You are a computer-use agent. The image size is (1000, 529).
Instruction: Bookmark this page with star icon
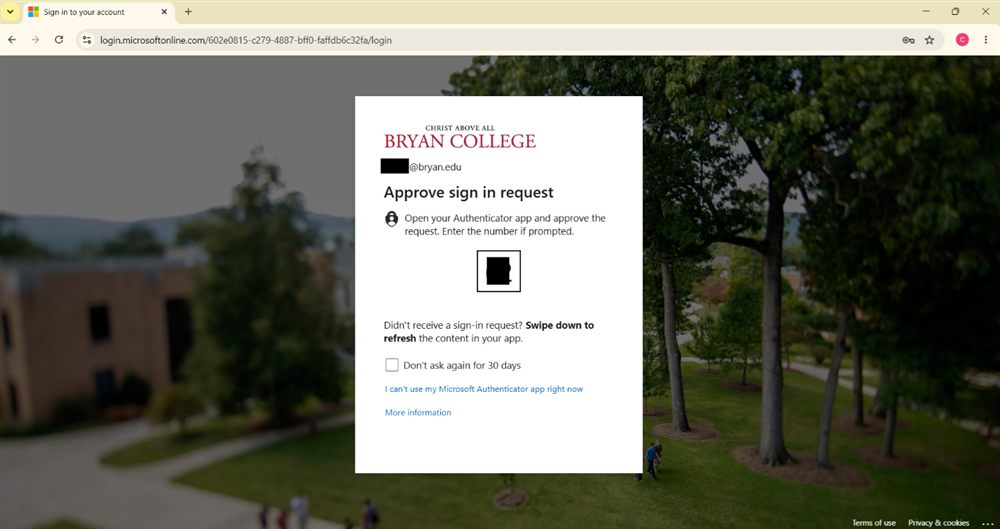pyautogui.click(x=929, y=40)
